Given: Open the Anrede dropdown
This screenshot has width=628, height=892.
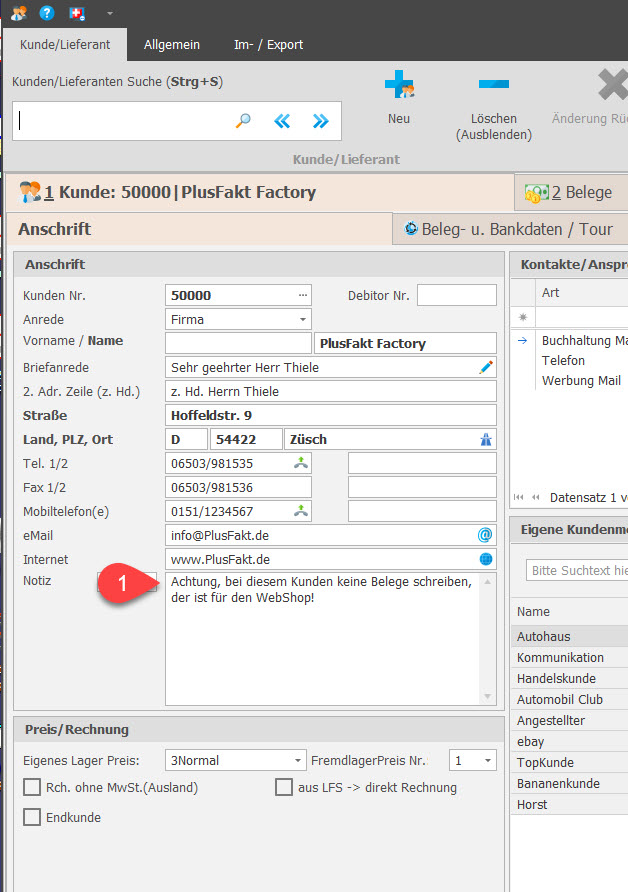Looking at the screenshot, I should tap(303, 320).
